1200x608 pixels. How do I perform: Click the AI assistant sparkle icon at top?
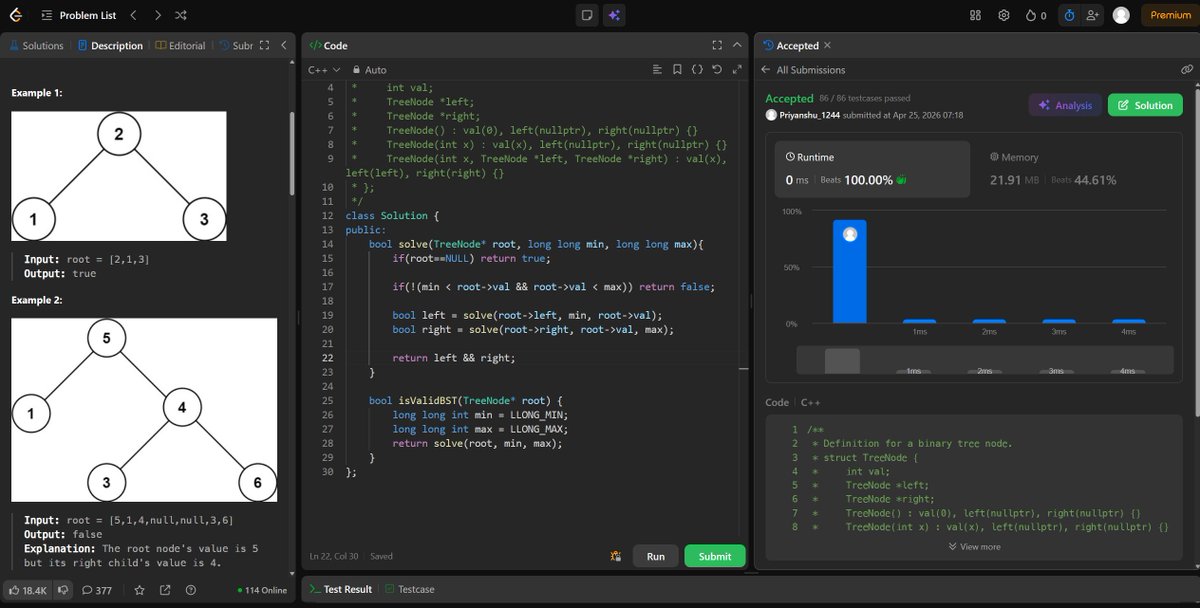[x=615, y=15]
